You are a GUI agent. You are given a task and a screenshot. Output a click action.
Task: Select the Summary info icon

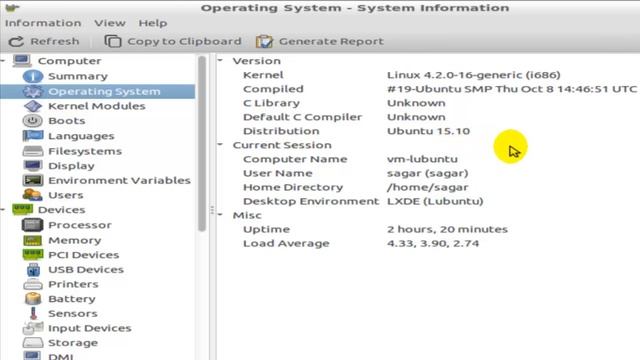click(x=33, y=76)
